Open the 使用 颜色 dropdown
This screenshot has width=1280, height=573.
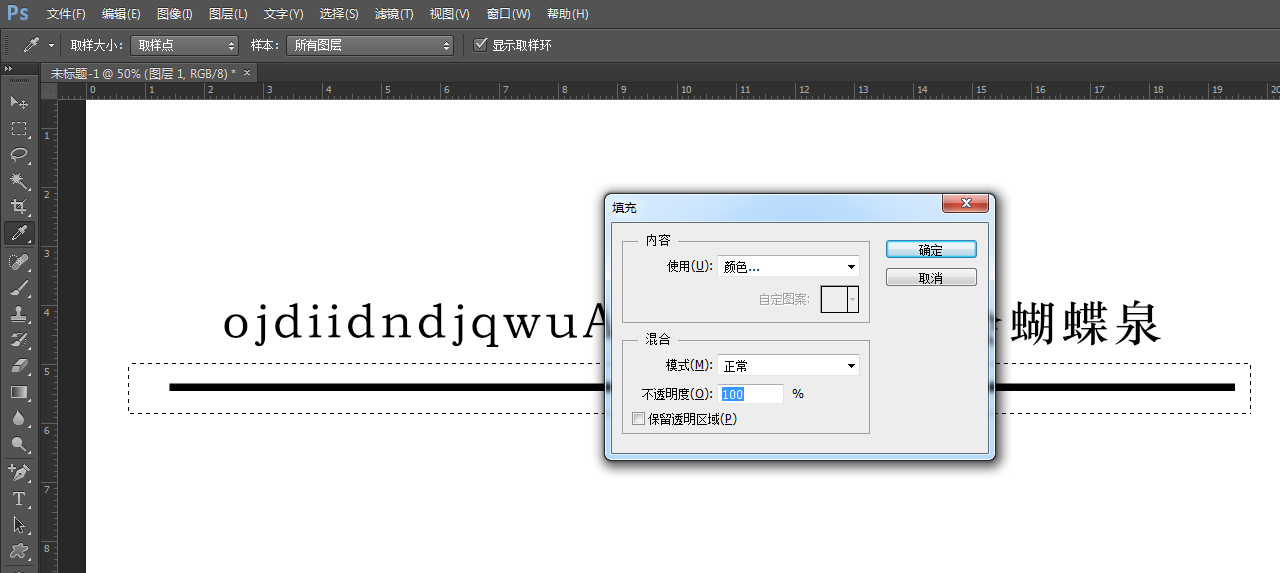click(x=788, y=266)
